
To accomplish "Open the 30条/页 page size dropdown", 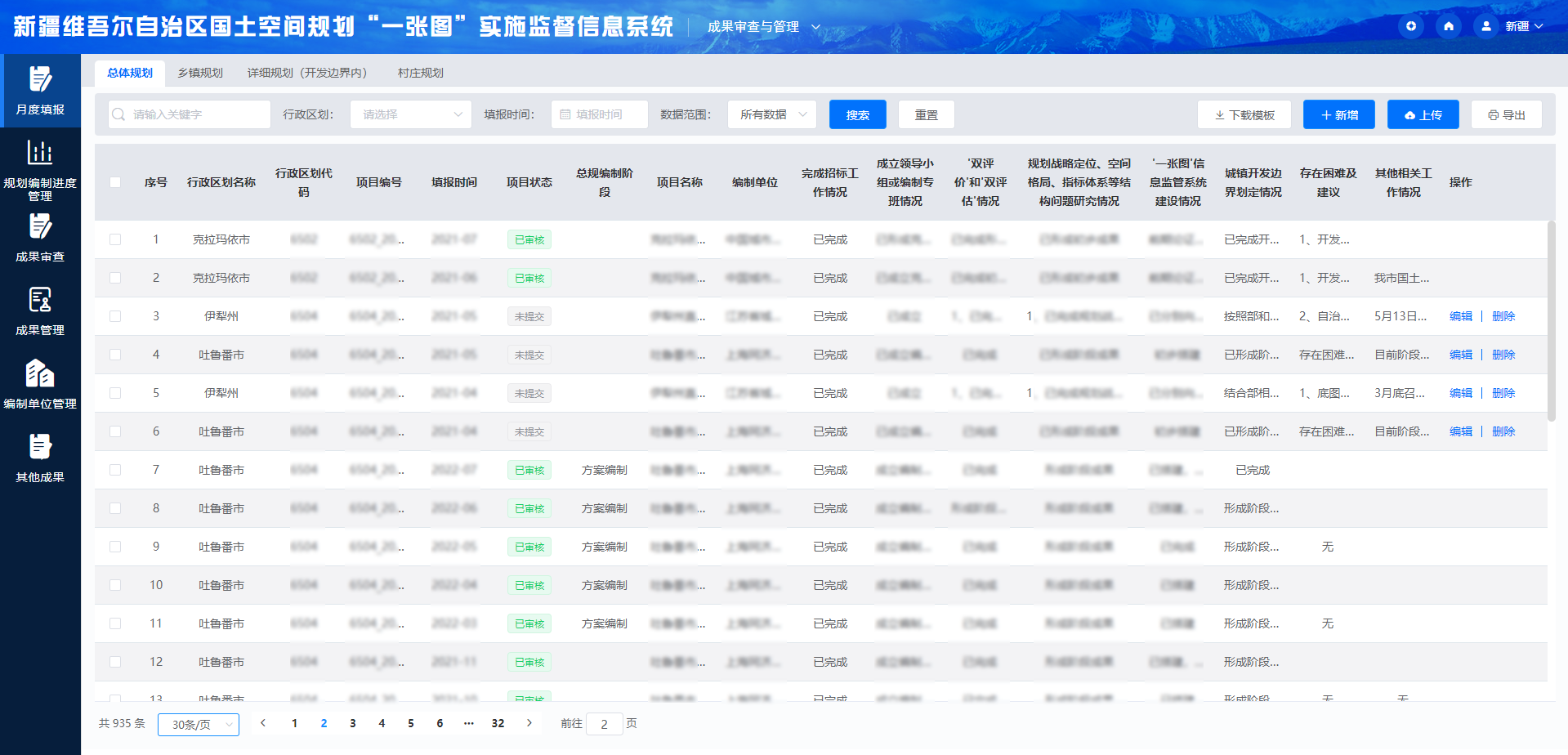I will pyautogui.click(x=199, y=724).
